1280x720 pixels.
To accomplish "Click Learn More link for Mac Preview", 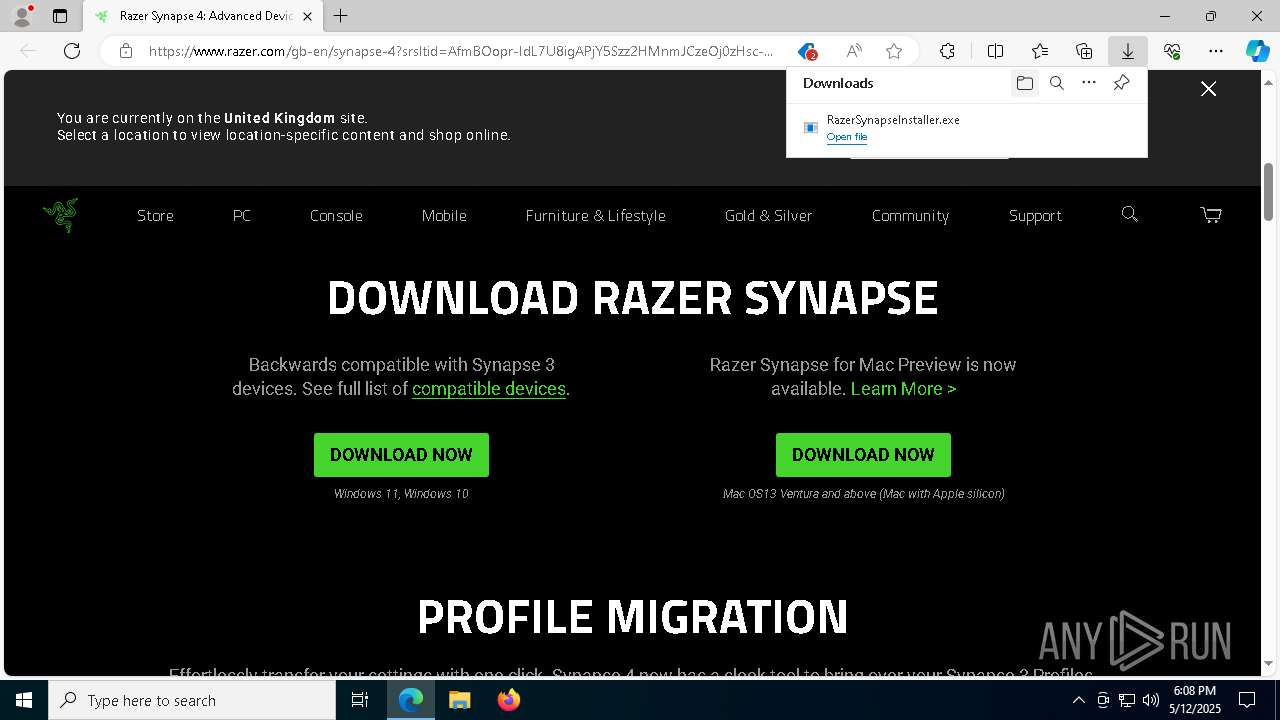I will [x=903, y=389].
